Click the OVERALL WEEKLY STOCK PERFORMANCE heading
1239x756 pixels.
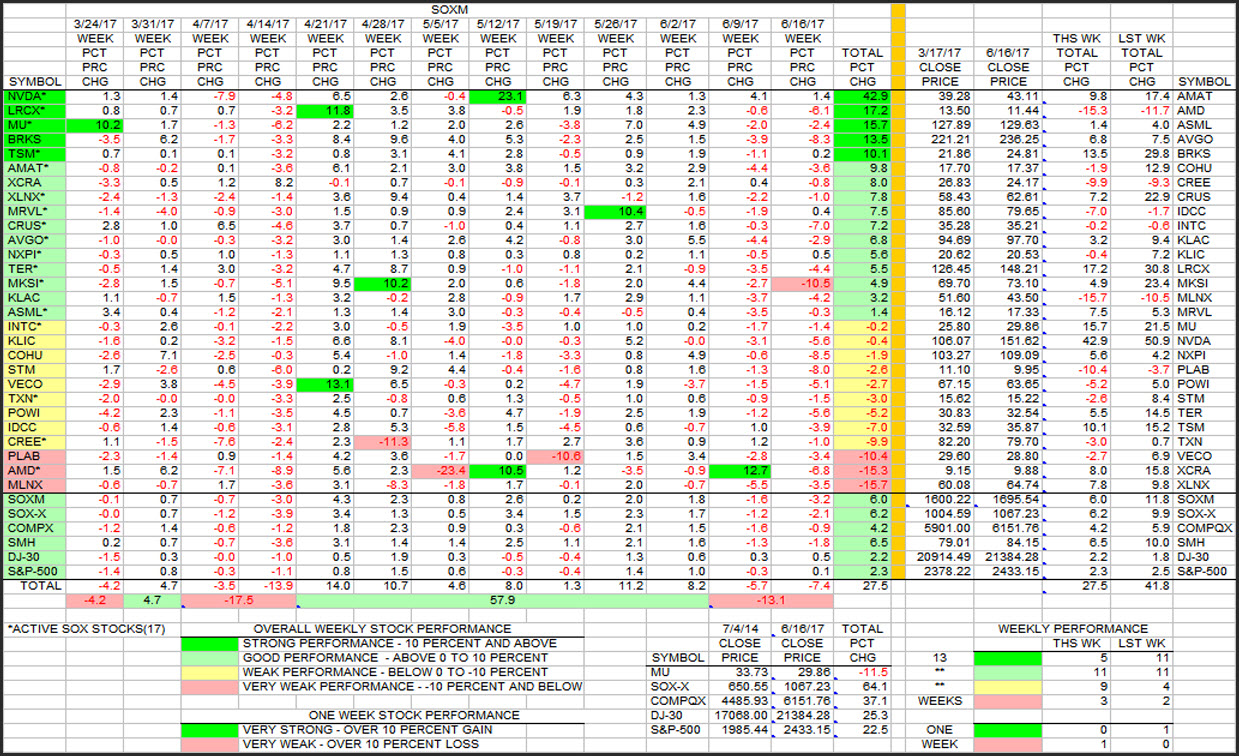pyautogui.click(x=383, y=629)
